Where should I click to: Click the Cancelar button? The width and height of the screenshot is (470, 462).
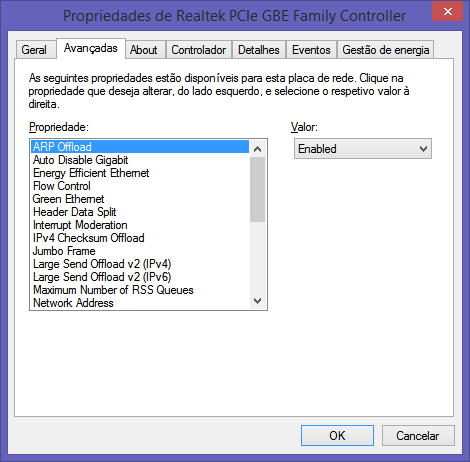point(418,435)
